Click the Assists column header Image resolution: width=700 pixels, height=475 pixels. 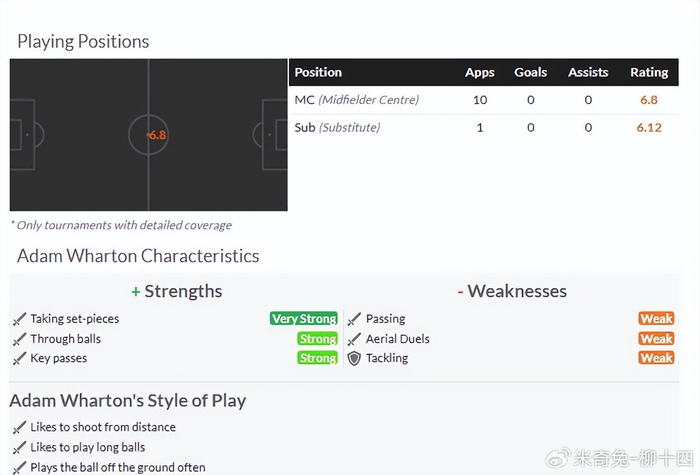[588, 72]
